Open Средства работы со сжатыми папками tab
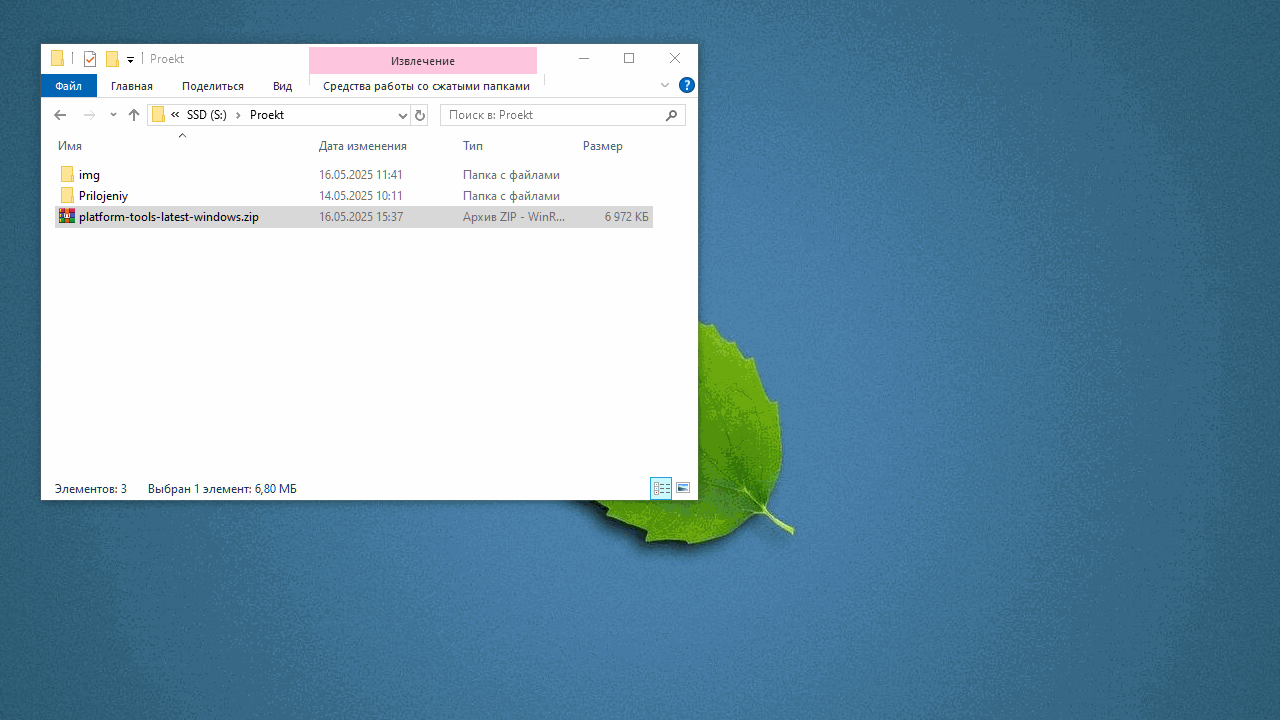 click(x=426, y=86)
